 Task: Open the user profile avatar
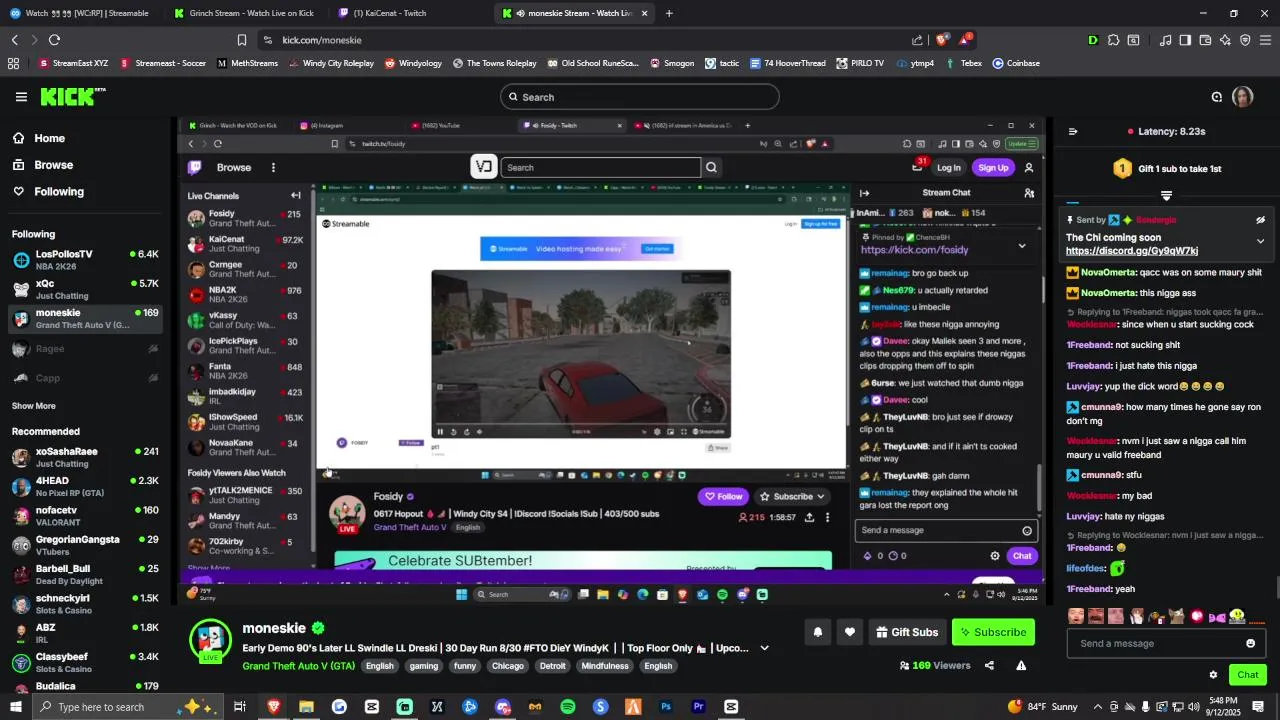coord(1242,97)
